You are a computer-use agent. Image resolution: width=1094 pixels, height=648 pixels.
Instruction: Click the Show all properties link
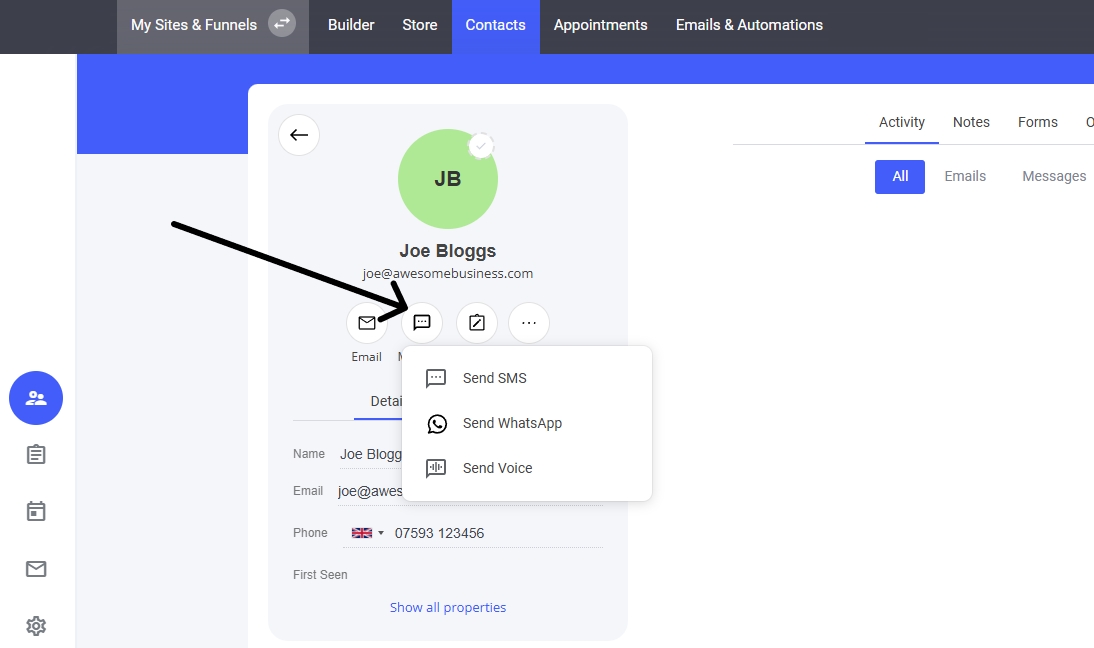[448, 607]
